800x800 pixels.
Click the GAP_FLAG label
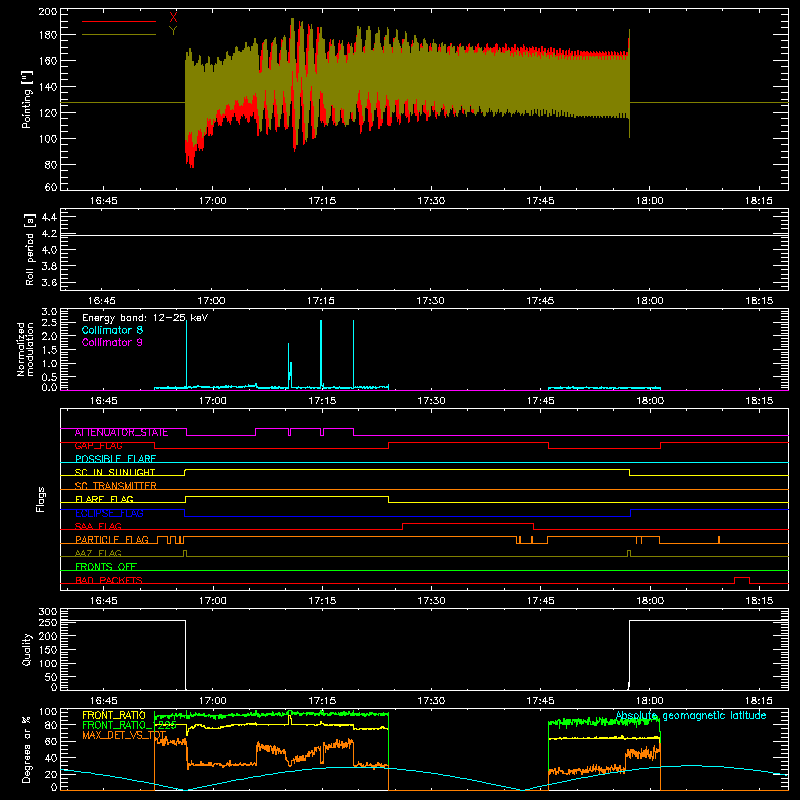(98, 446)
